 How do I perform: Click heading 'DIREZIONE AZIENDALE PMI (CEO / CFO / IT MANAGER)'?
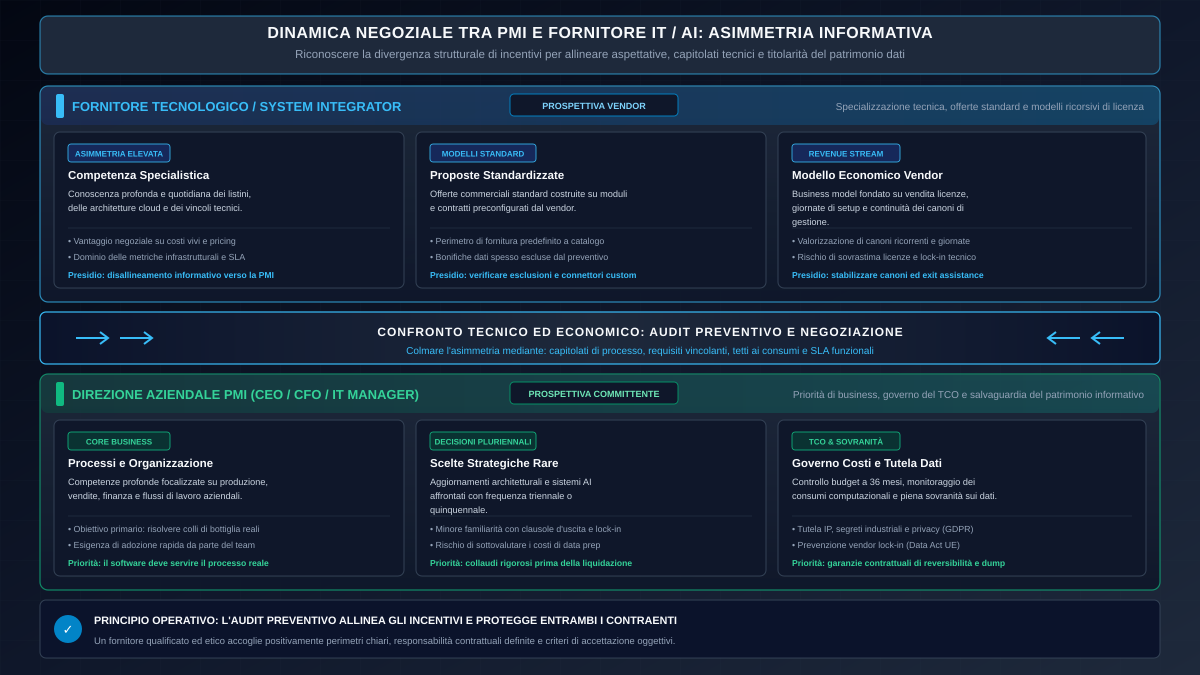tap(245, 394)
